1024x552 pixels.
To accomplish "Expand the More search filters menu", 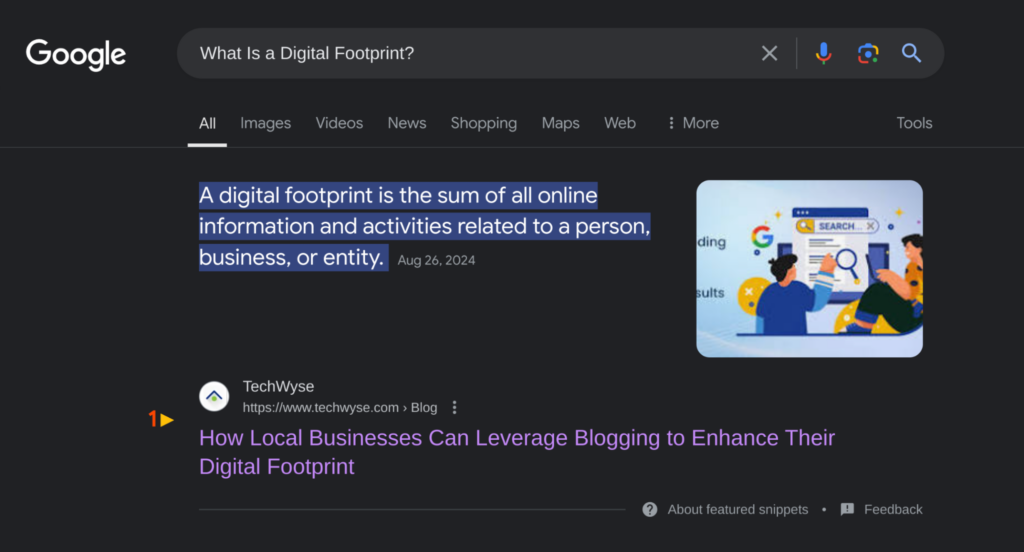I will pyautogui.click(x=693, y=123).
